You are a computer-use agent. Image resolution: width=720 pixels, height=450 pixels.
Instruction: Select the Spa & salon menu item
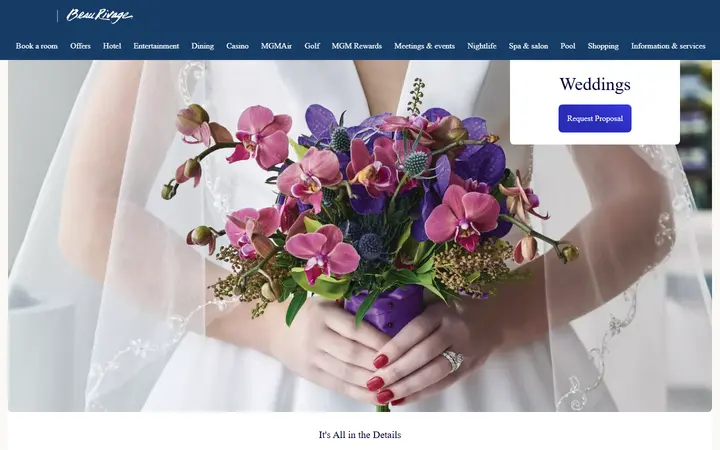[529, 46]
